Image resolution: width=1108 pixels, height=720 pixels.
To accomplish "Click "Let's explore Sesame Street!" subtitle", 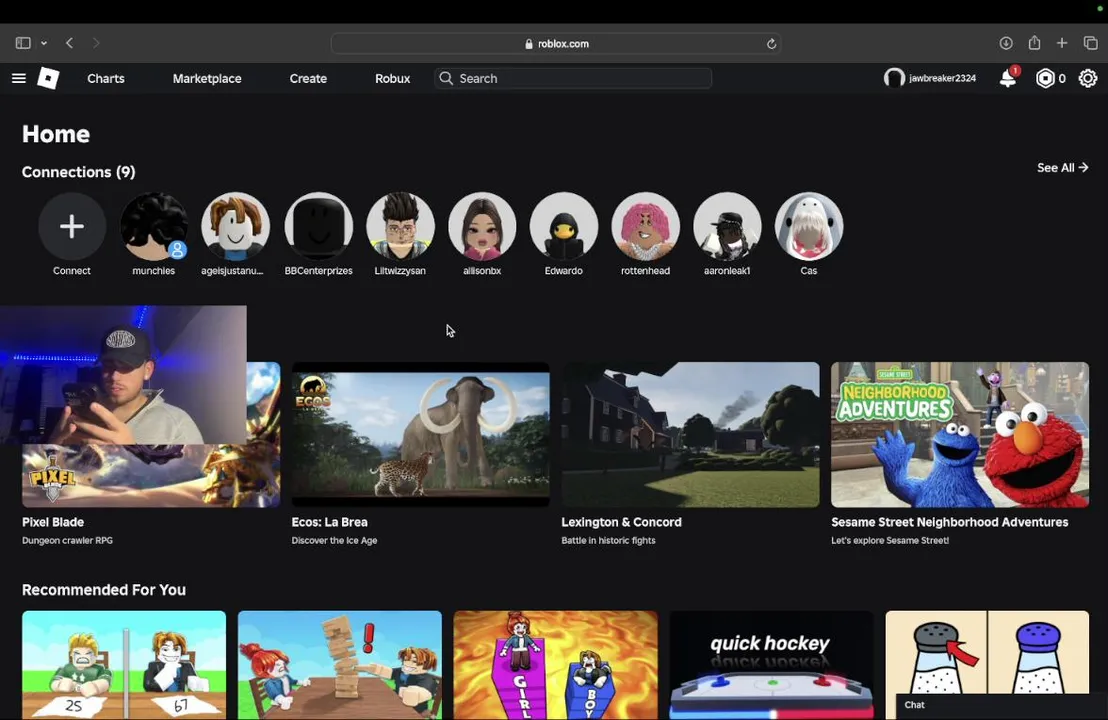I will (x=890, y=541).
